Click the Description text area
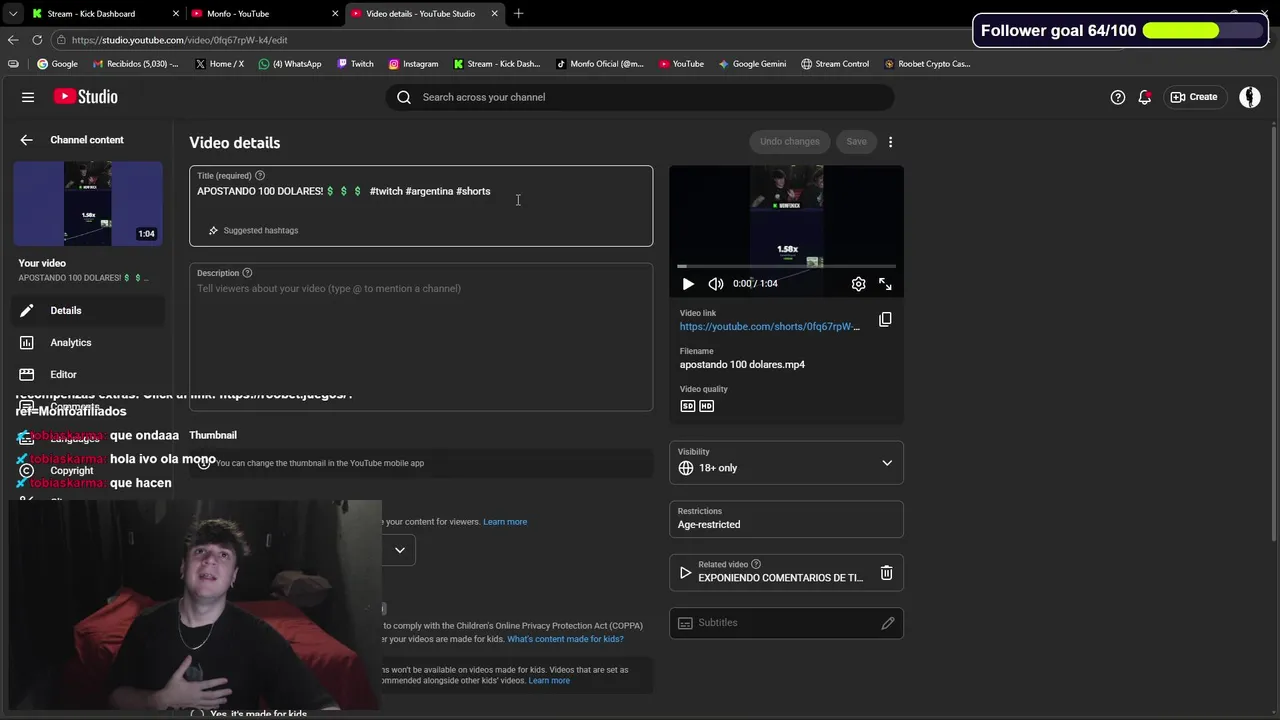1280x720 pixels. tap(421, 337)
